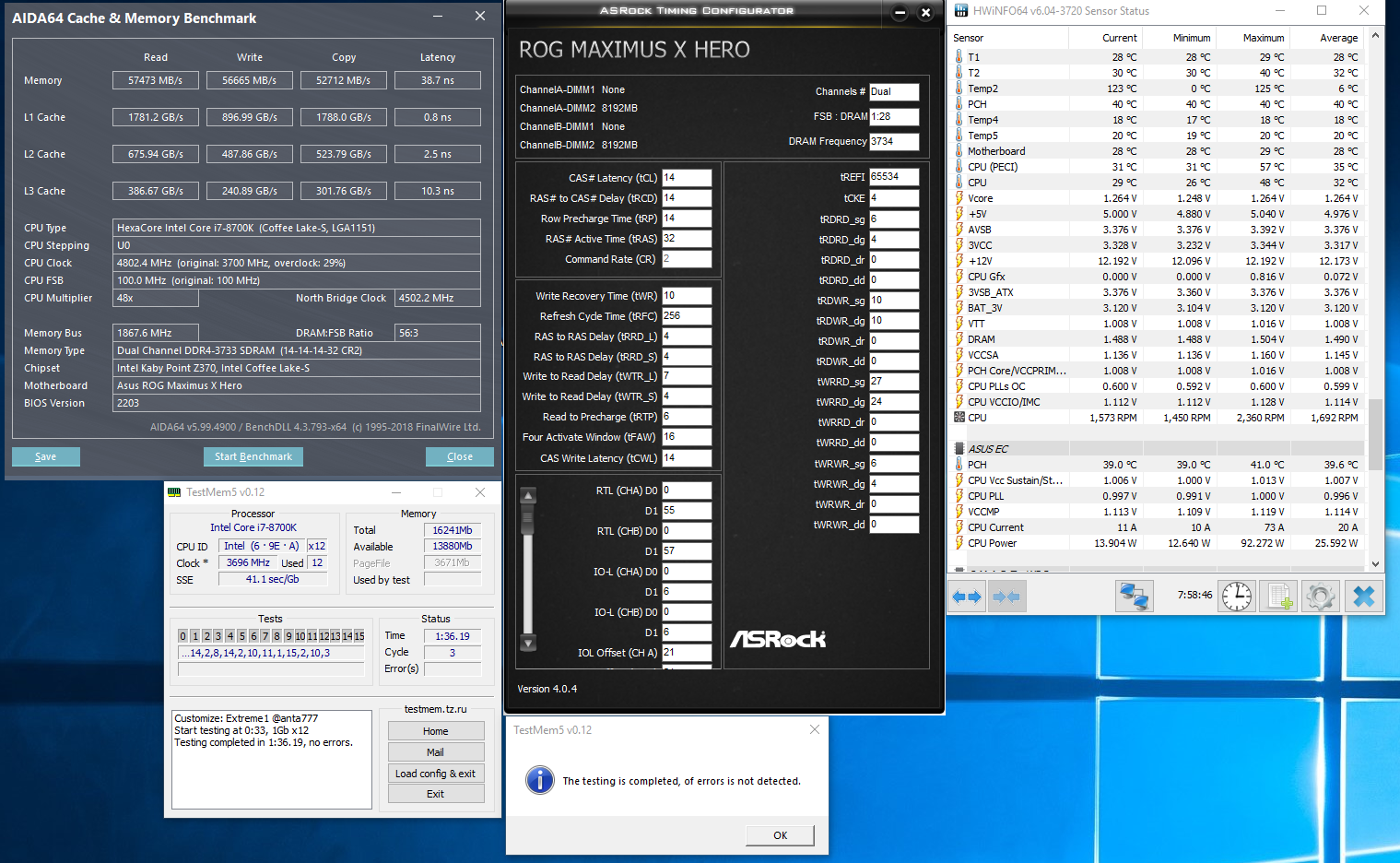Open HWiNFO remote network monitoring icon
Image resolution: width=1400 pixels, height=863 pixels.
pos(1134,597)
